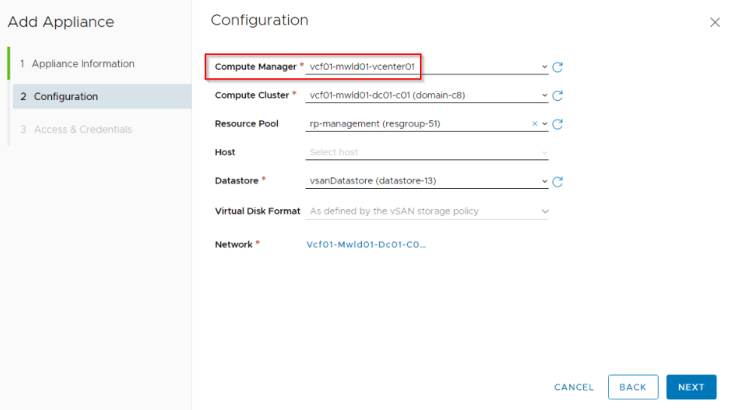Close the Add Appliance dialog
The image size is (730, 410).
tap(715, 22)
